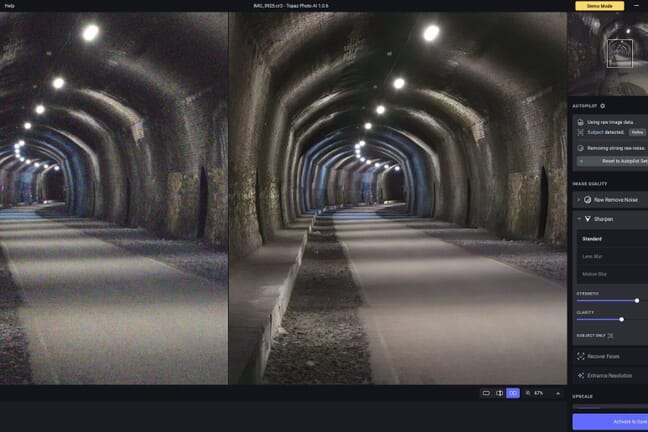Viewport: 648px width, 432px height.
Task: Click the Image Quality section heading
Action: [590, 184]
